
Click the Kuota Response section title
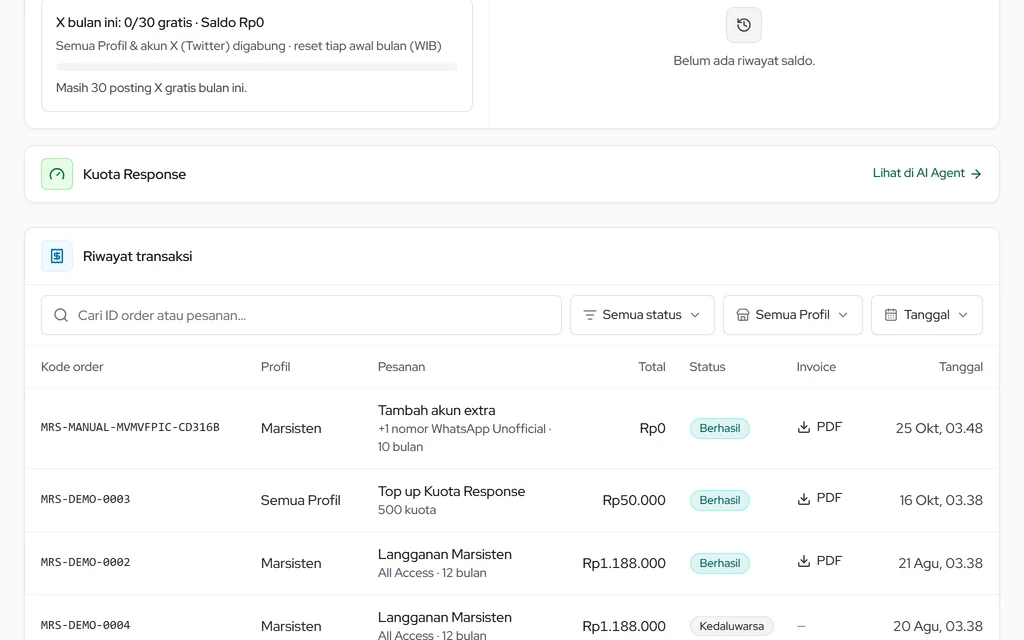pyautogui.click(x=135, y=174)
